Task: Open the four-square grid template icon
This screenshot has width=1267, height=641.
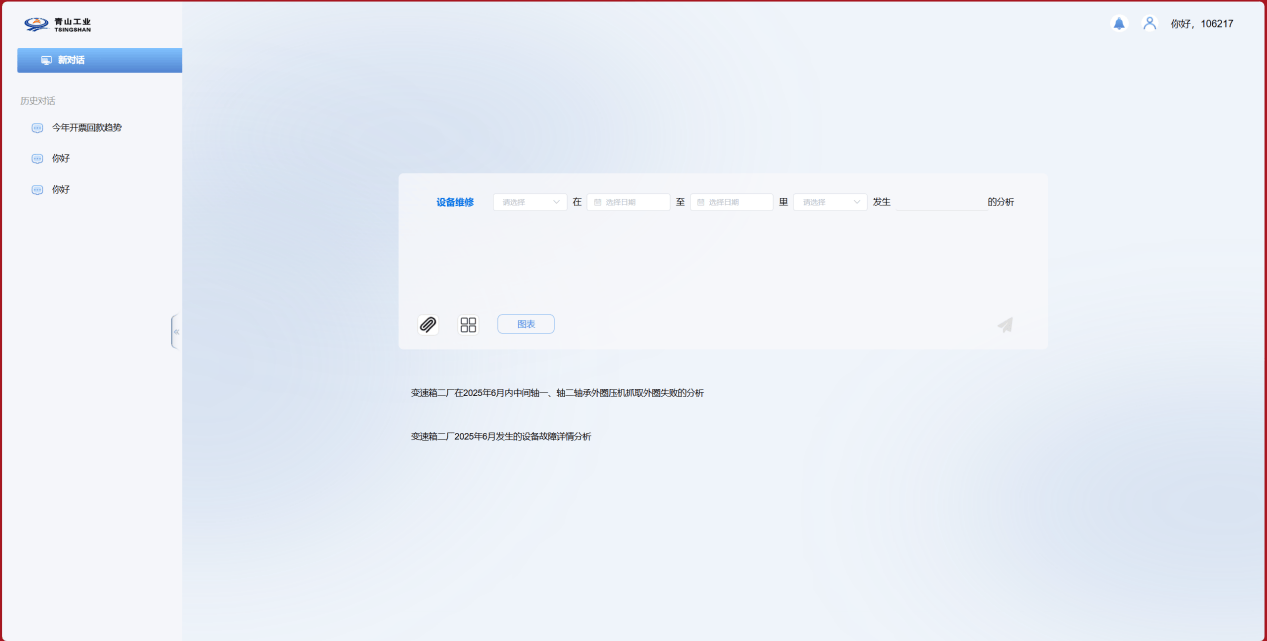Action: [468, 324]
